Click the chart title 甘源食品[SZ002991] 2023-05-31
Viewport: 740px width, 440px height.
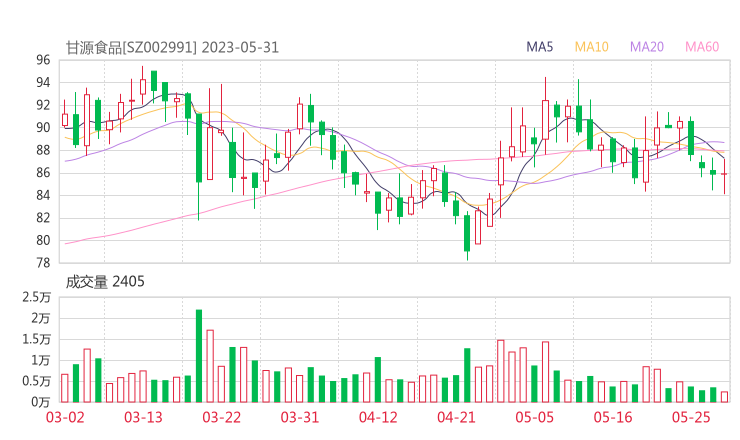[172, 47]
